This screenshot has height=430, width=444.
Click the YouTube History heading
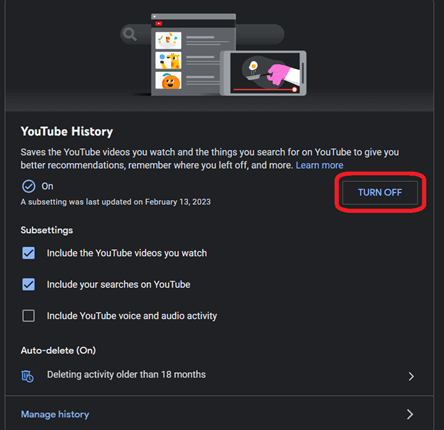tap(67, 131)
